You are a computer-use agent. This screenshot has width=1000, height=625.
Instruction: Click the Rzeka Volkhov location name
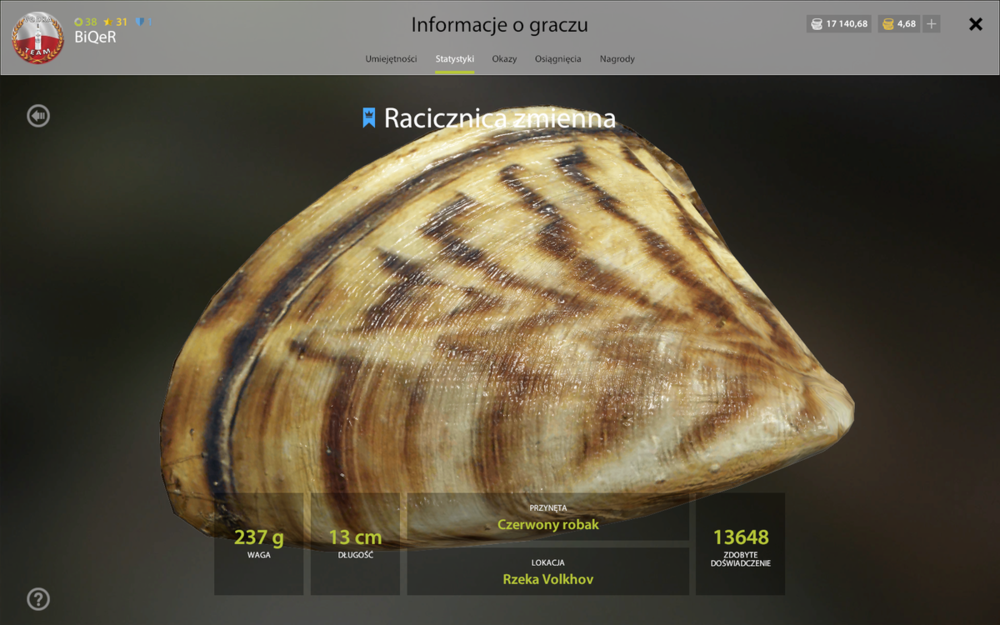pos(548,579)
